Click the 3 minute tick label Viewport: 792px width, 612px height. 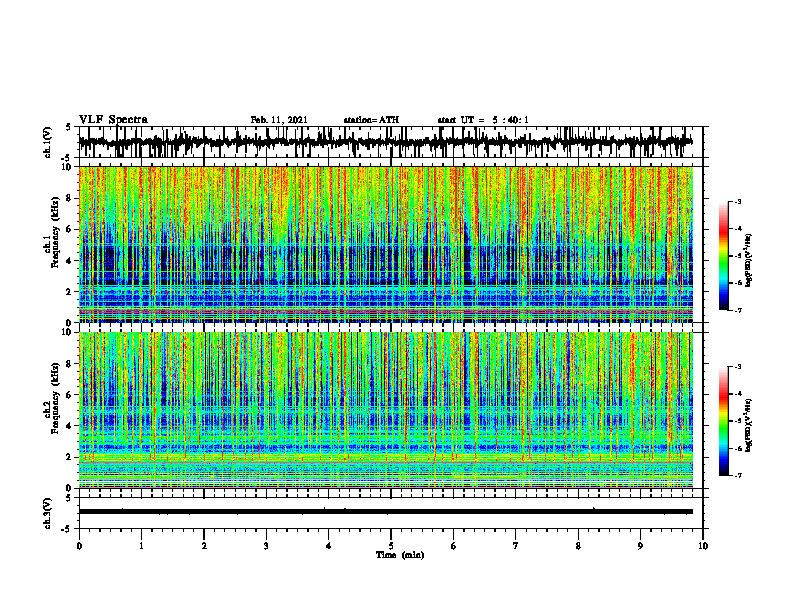coord(266,546)
